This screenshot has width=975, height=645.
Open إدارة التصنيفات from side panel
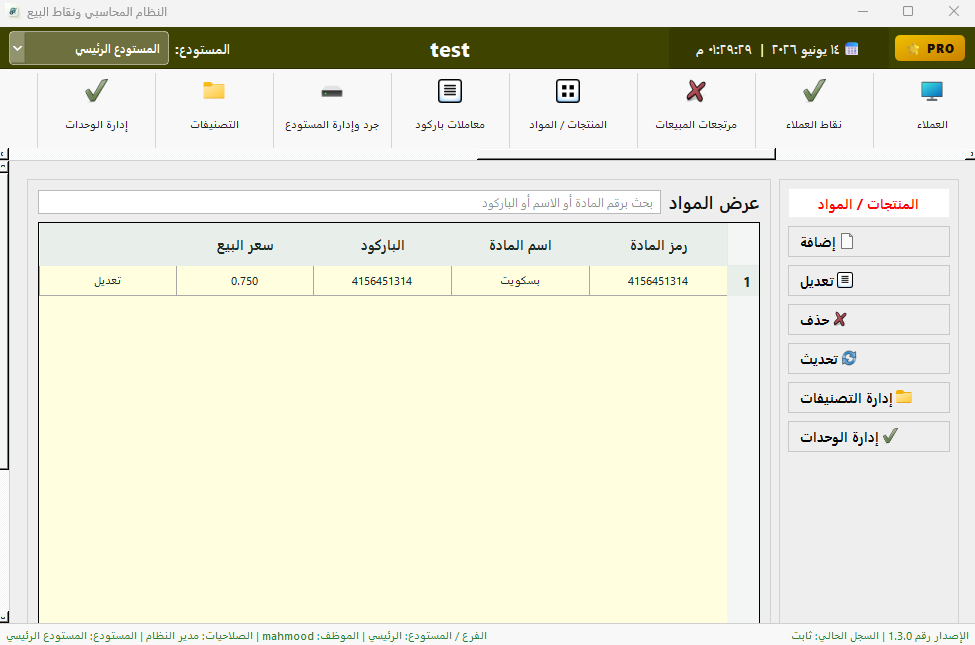(x=869, y=397)
